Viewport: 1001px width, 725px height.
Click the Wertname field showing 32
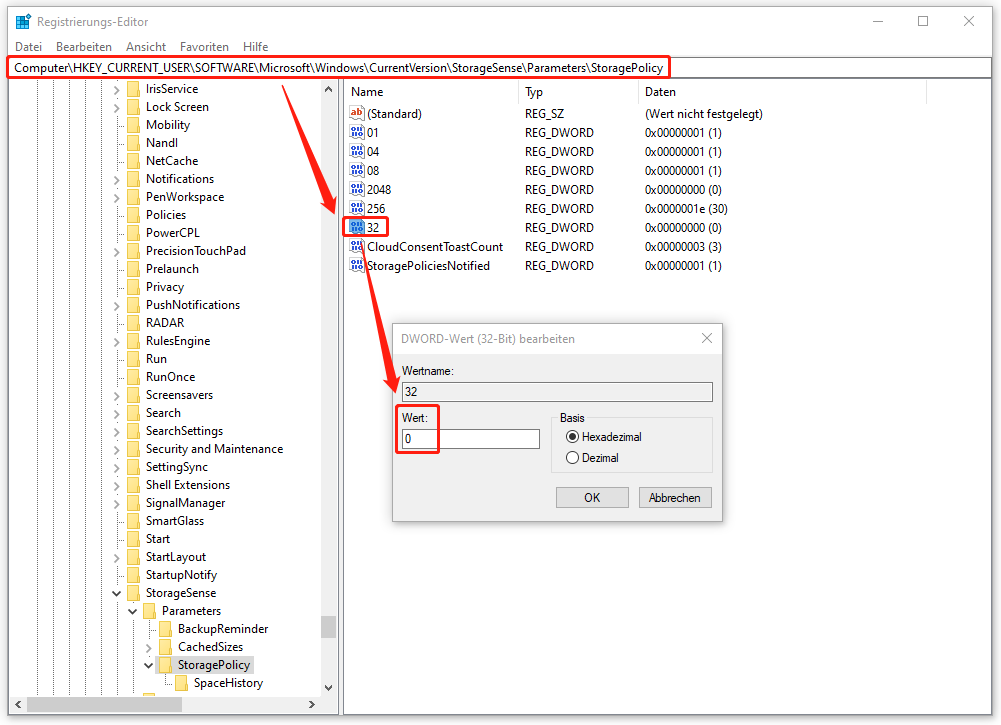pyautogui.click(x=557, y=392)
